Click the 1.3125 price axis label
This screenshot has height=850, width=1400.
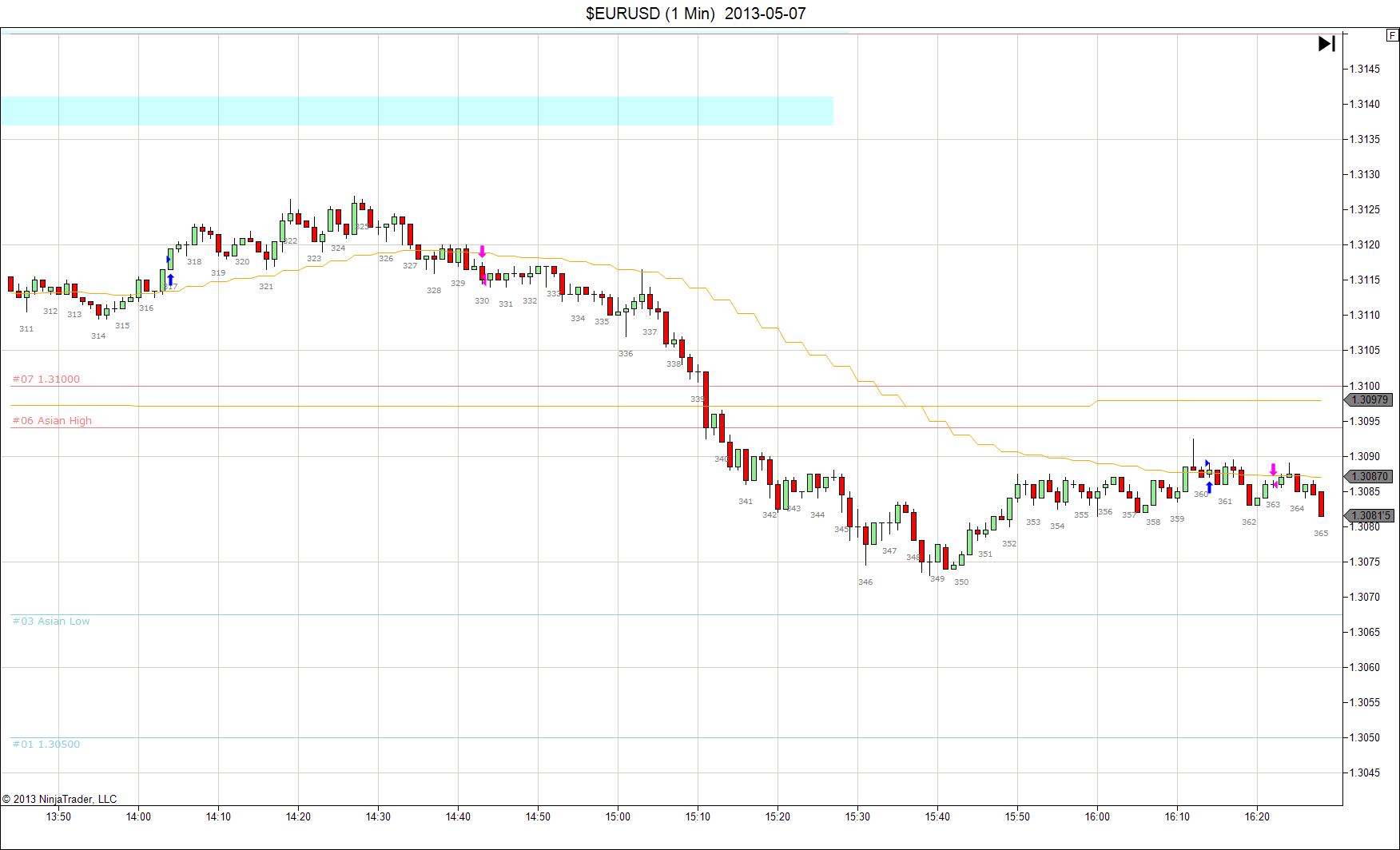click(1365, 210)
